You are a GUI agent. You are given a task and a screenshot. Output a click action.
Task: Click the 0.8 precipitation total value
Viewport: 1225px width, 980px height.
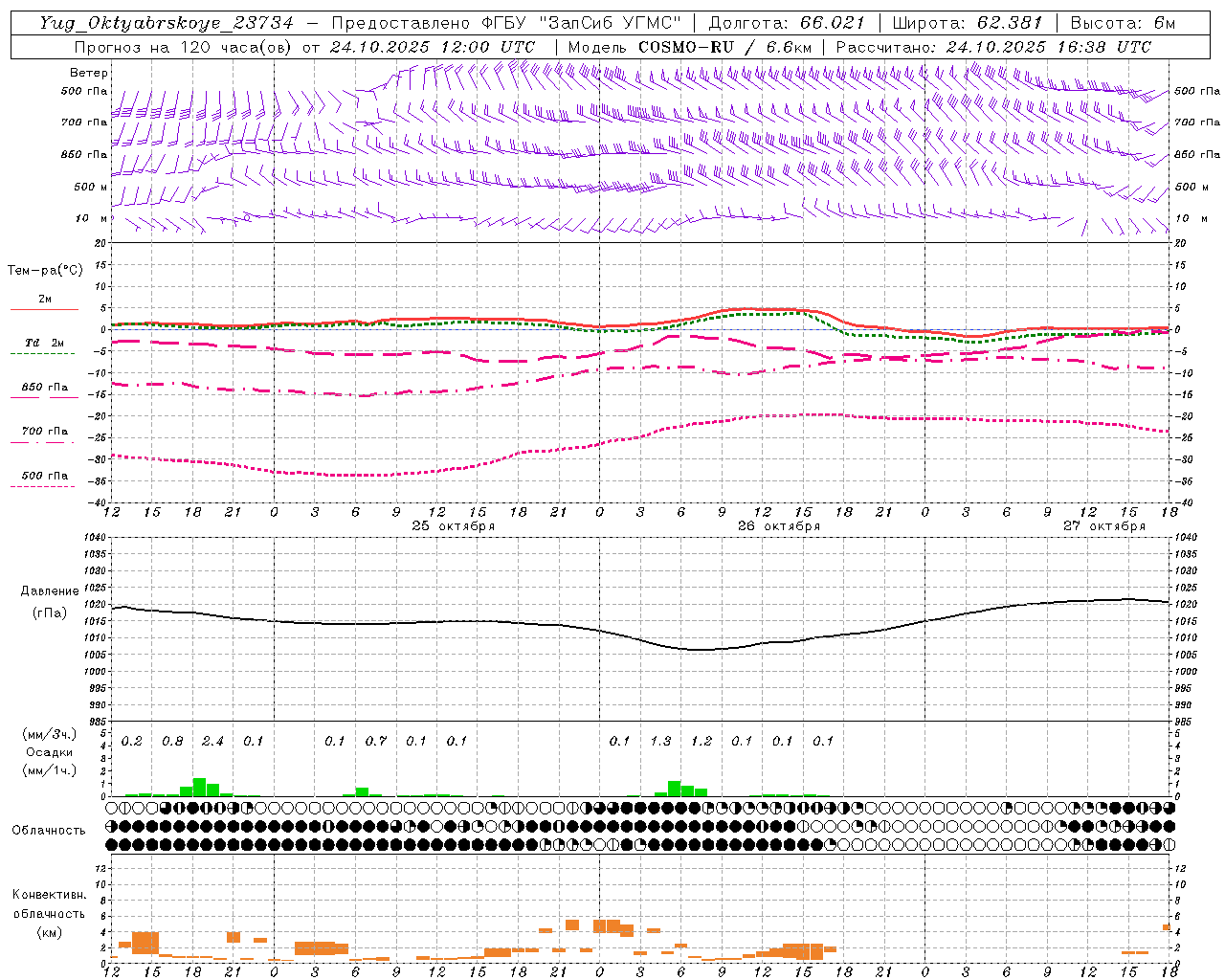pos(172,742)
